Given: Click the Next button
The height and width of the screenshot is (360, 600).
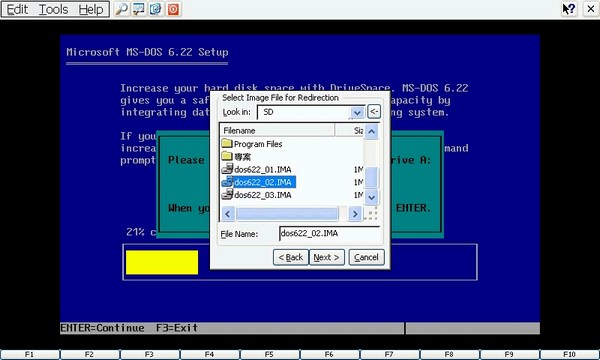Looking at the screenshot, I should pyautogui.click(x=326, y=257).
